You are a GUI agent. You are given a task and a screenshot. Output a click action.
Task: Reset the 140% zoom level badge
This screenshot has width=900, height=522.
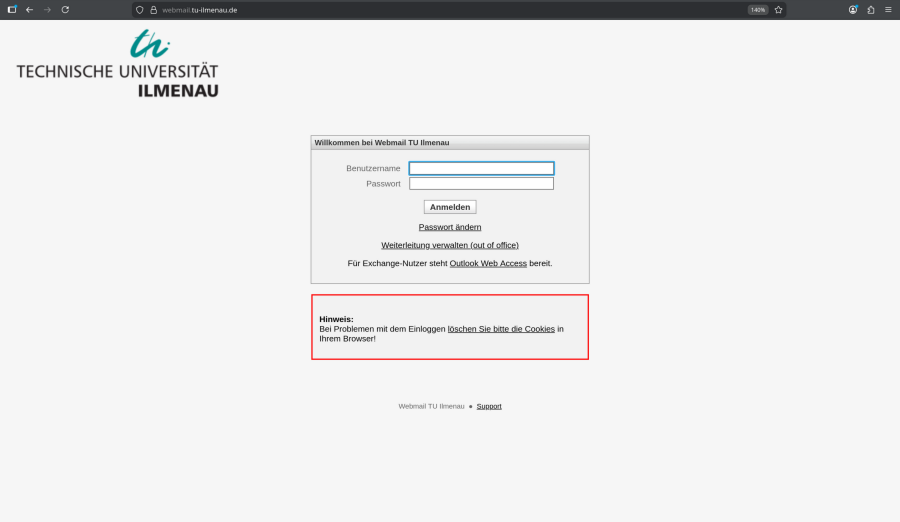pyautogui.click(x=757, y=10)
